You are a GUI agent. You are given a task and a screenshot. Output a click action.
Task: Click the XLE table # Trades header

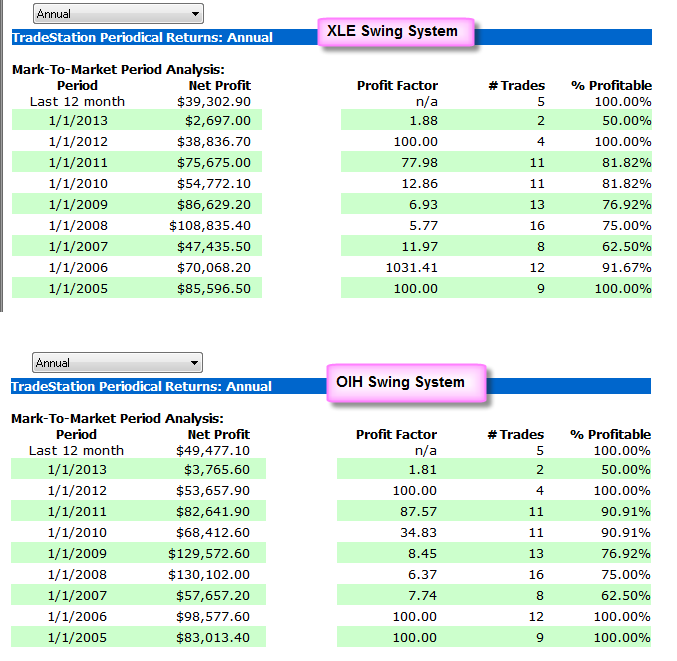[517, 85]
